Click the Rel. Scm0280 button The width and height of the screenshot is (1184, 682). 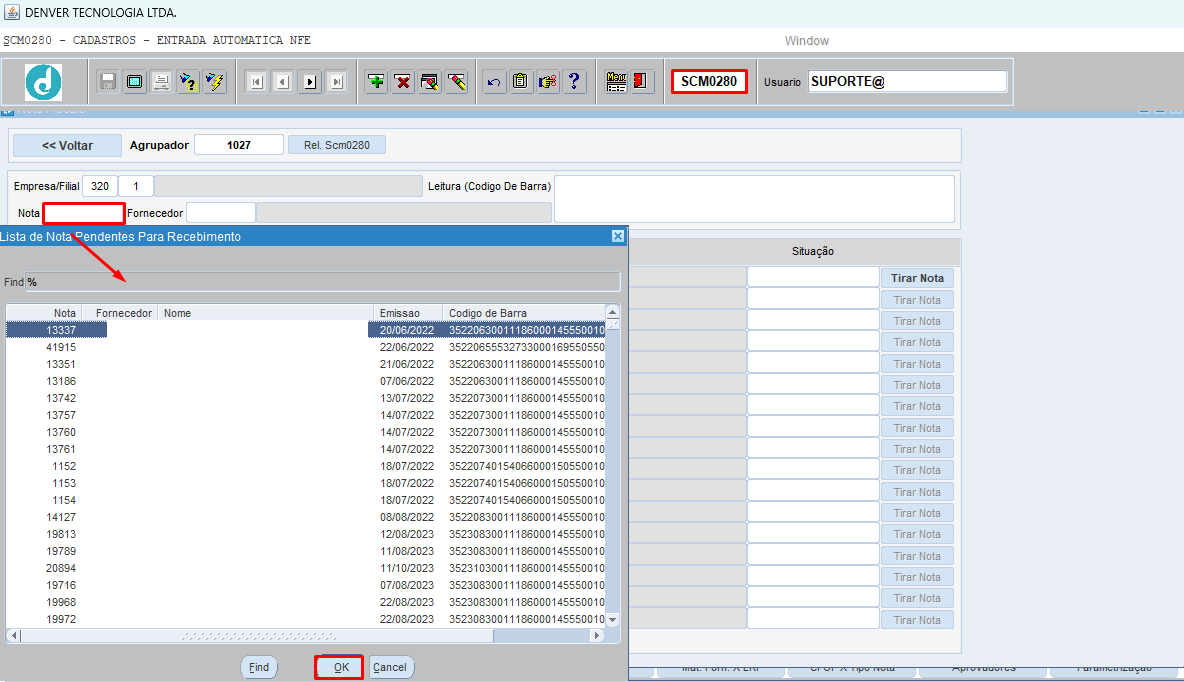337,145
